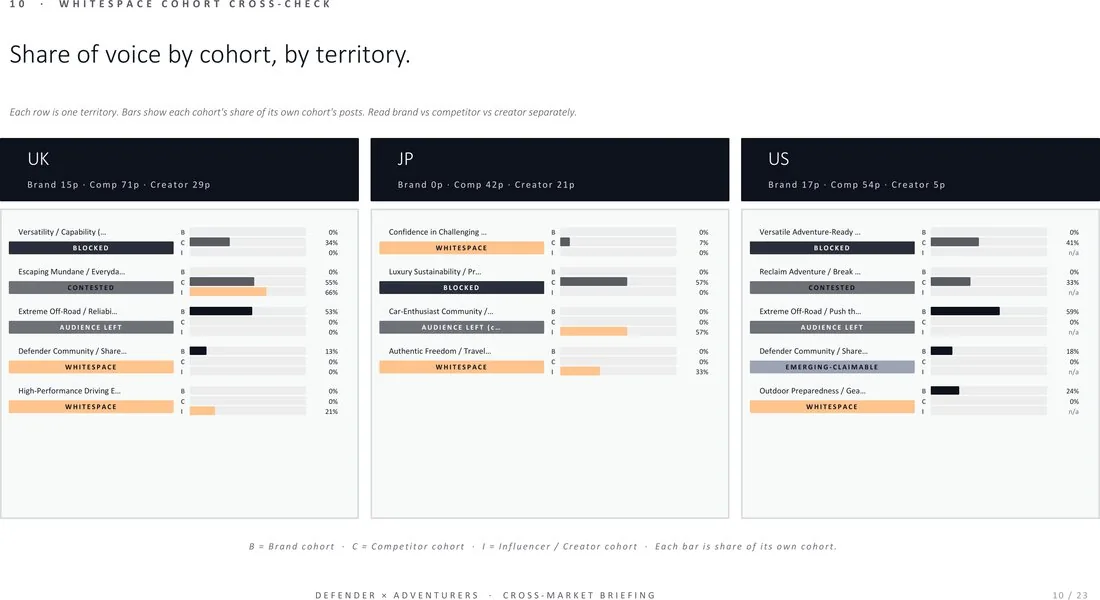Click the CONTESTED badge under Escaping Mundane
This screenshot has width=1100, height=600.
(x=91, y=288)
